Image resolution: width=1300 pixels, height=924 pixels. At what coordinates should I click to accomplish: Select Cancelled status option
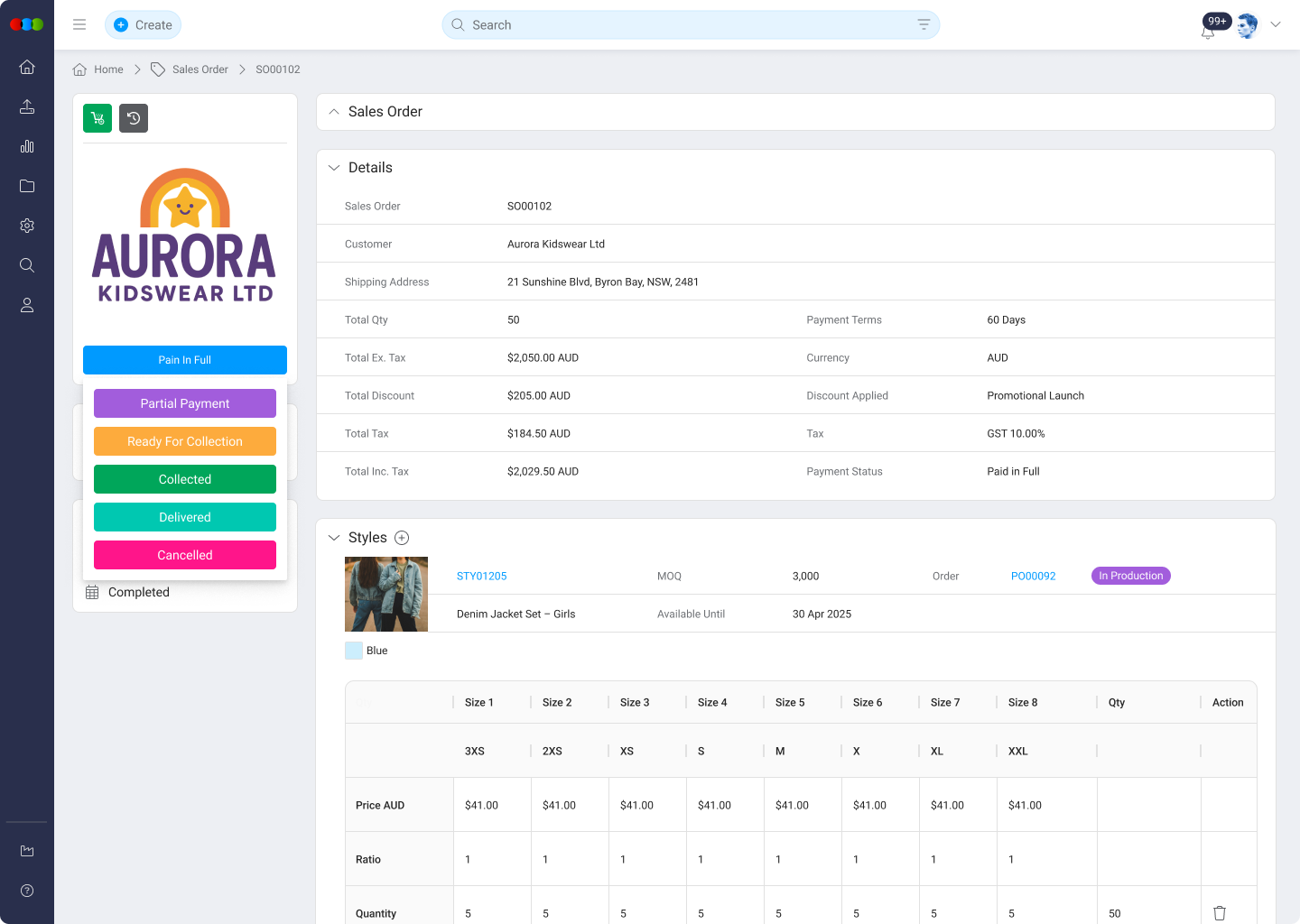coord(185,555)
